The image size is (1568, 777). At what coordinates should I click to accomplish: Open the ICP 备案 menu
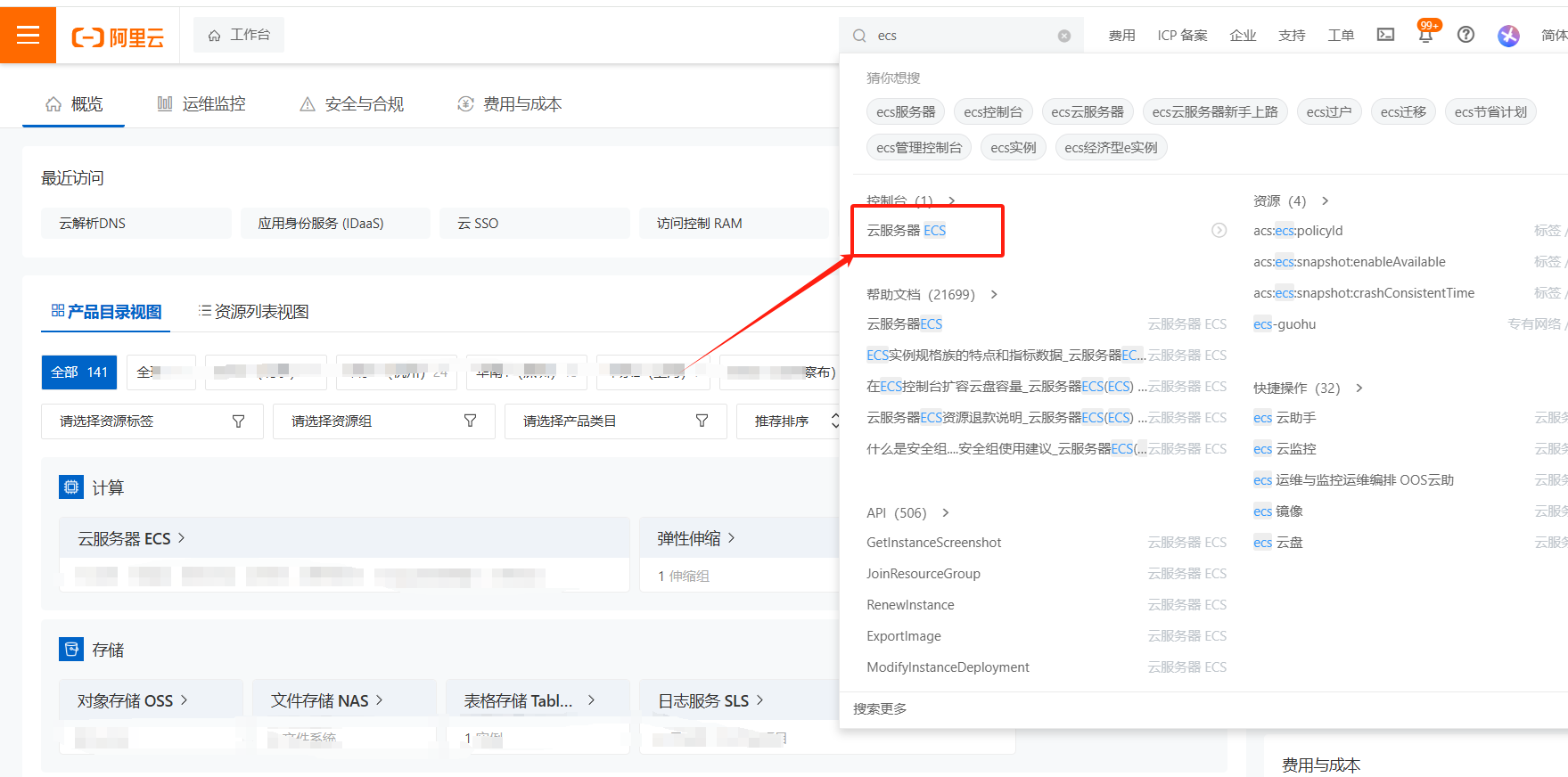tap(1182, 36)
